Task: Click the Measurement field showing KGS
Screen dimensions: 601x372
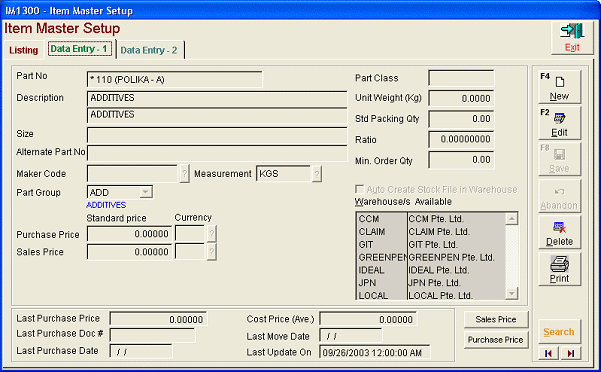Action: (x=283, y=174)
